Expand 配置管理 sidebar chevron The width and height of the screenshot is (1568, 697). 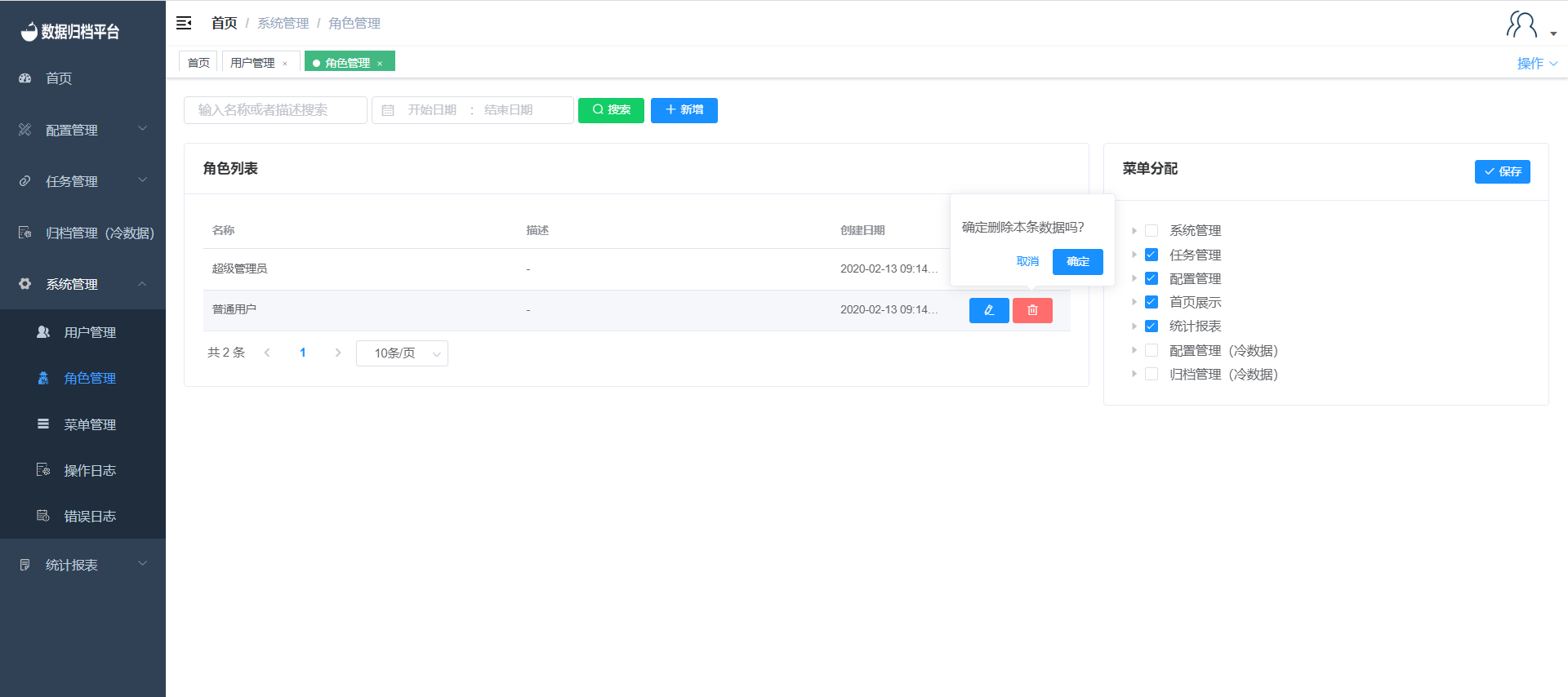[x=143, y=129]
